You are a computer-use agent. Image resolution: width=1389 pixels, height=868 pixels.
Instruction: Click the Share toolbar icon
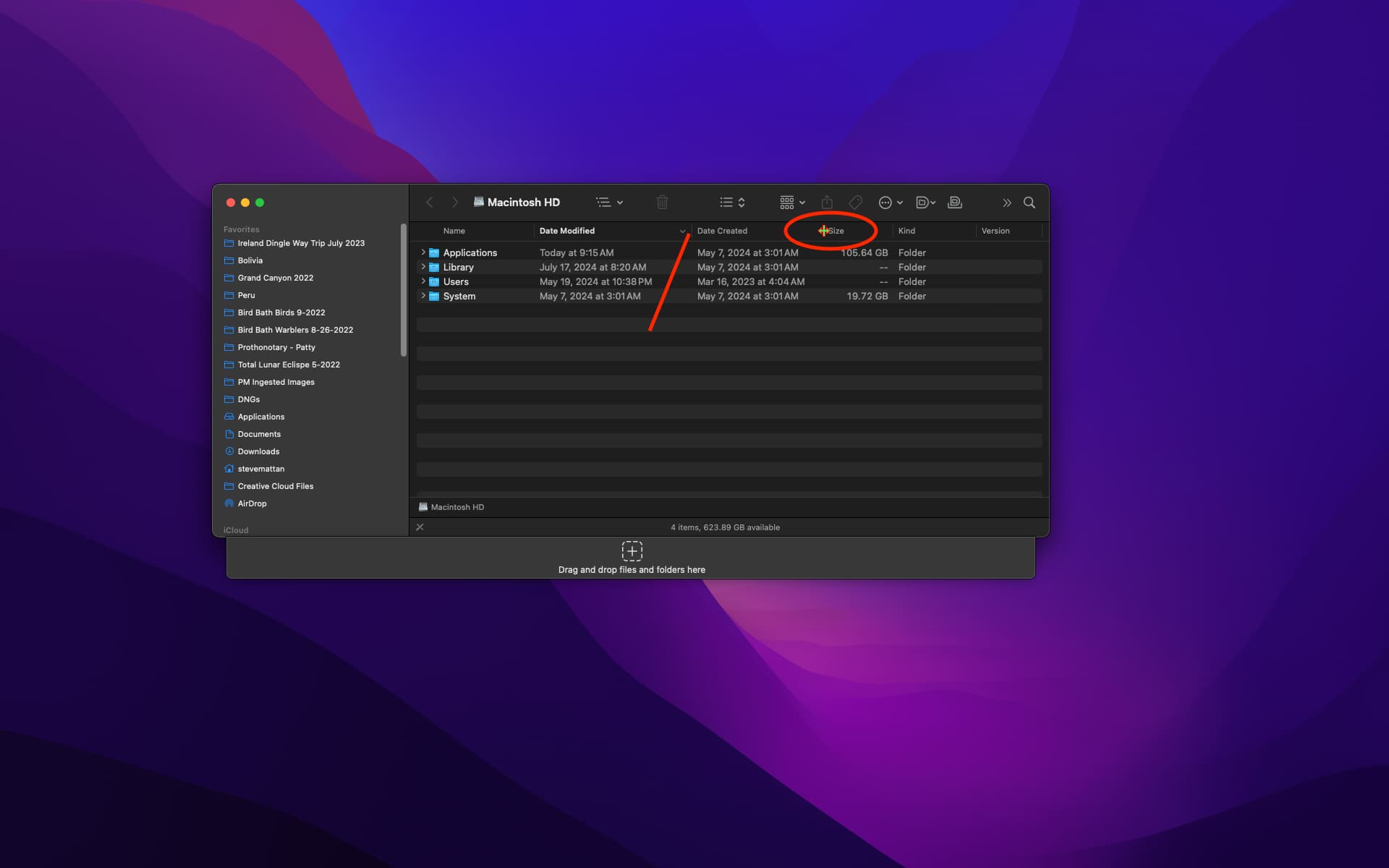point(827,203)
